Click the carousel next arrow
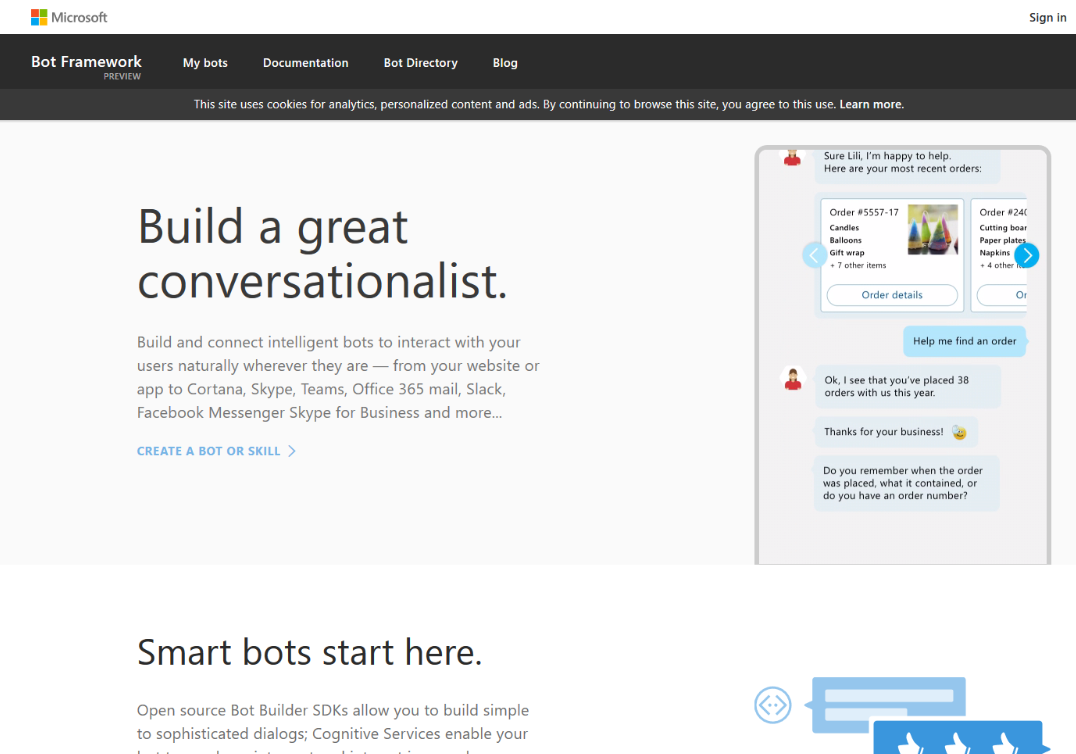The image size is (1076, 754). click(1027, 255)
